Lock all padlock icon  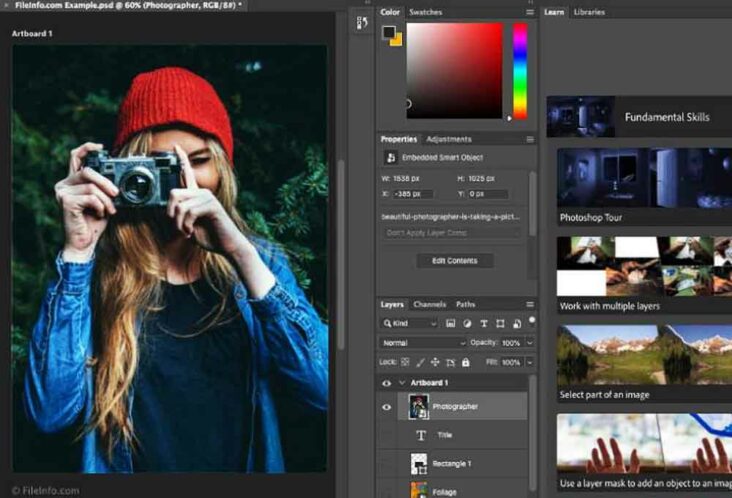[465, 362]
